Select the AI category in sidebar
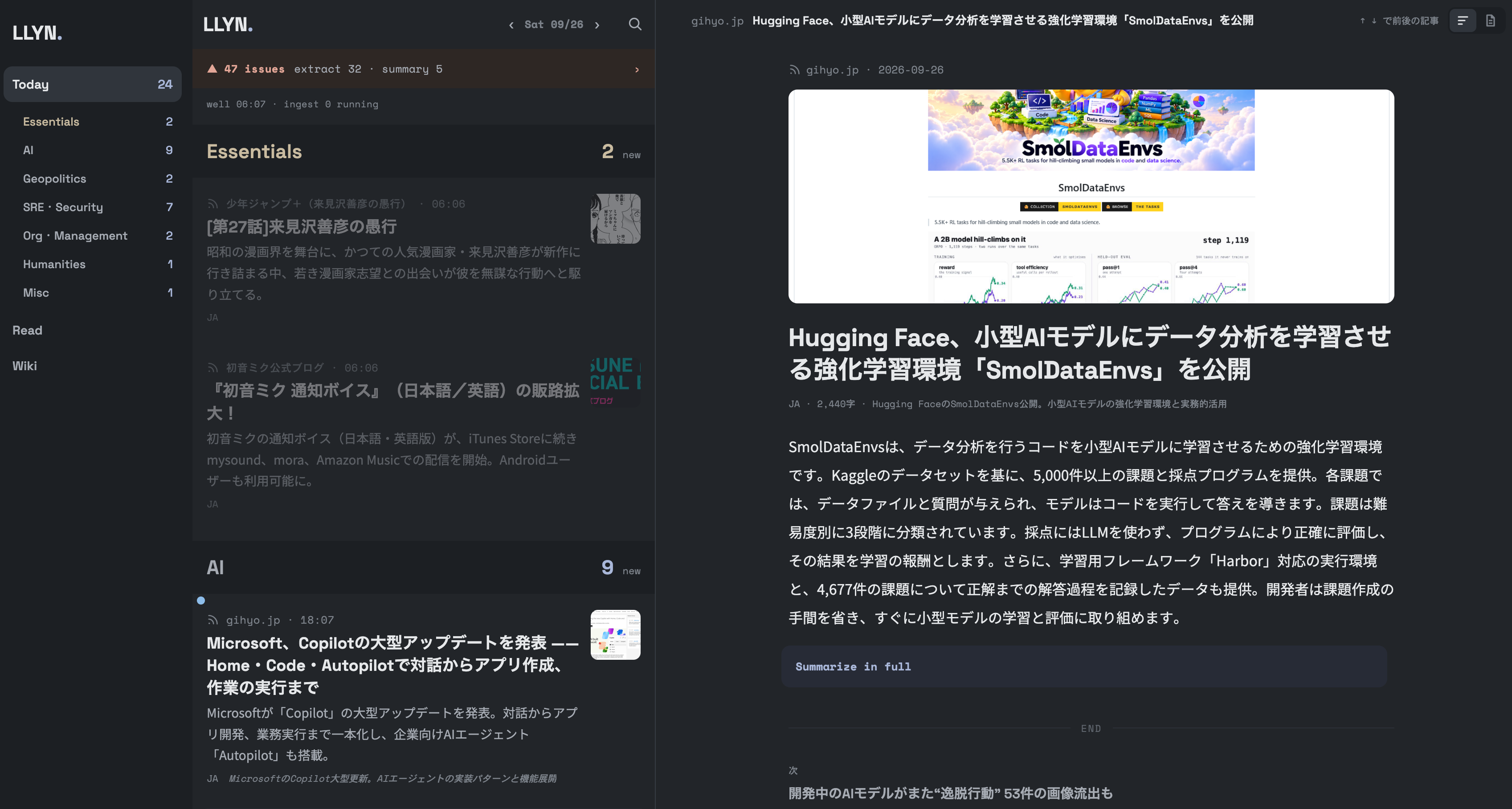This screenshot has height=809, width=1512. pyautogui.click(x=93, y=150)
